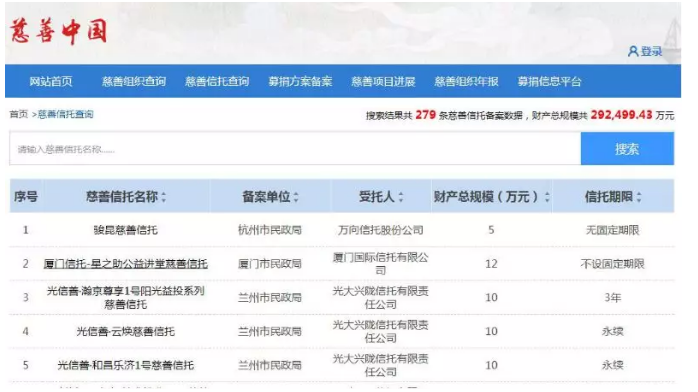Open 慈善组织年报 menu item
The height and width of the screenshot is (392, 698).
click(x=467, y=81)
